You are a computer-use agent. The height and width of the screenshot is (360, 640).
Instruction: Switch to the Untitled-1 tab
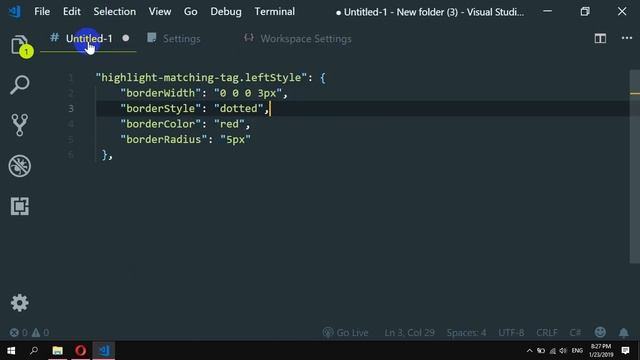click(89, 38)
